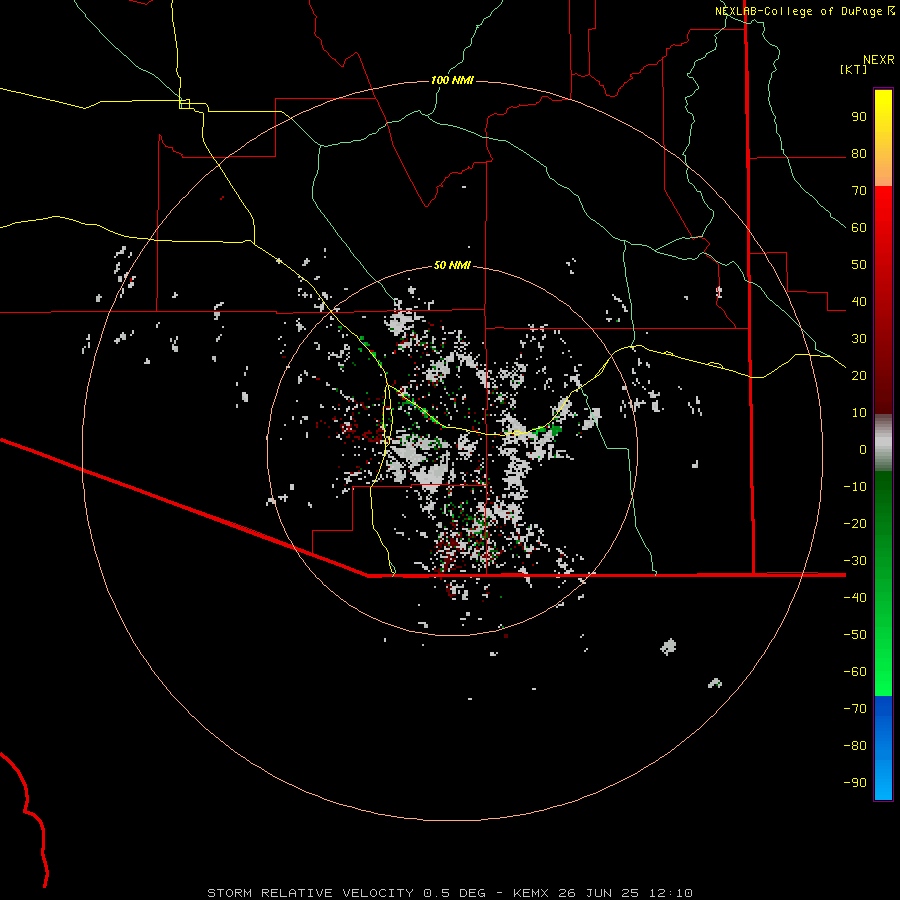Click the -10 value on the velocity scale
The width and height of the screenshot is (900, 900).
pos(855,487)
